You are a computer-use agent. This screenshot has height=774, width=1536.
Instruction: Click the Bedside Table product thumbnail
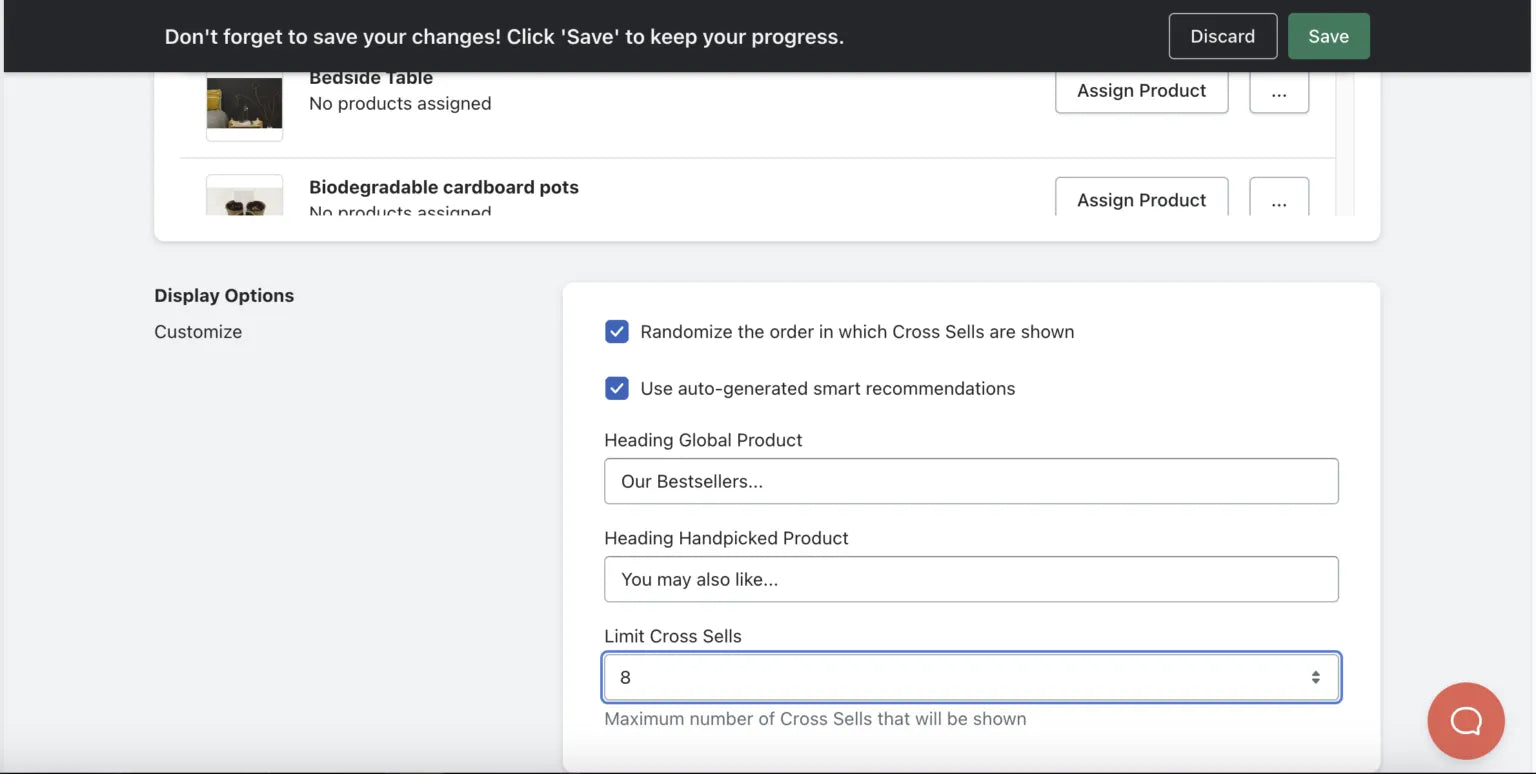coord(244,103)
